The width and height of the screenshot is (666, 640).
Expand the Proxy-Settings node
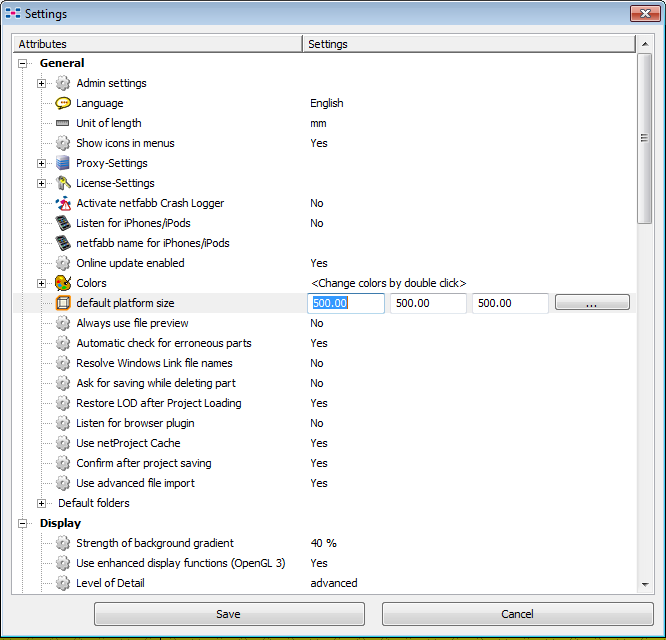click(x=41, y=164)
